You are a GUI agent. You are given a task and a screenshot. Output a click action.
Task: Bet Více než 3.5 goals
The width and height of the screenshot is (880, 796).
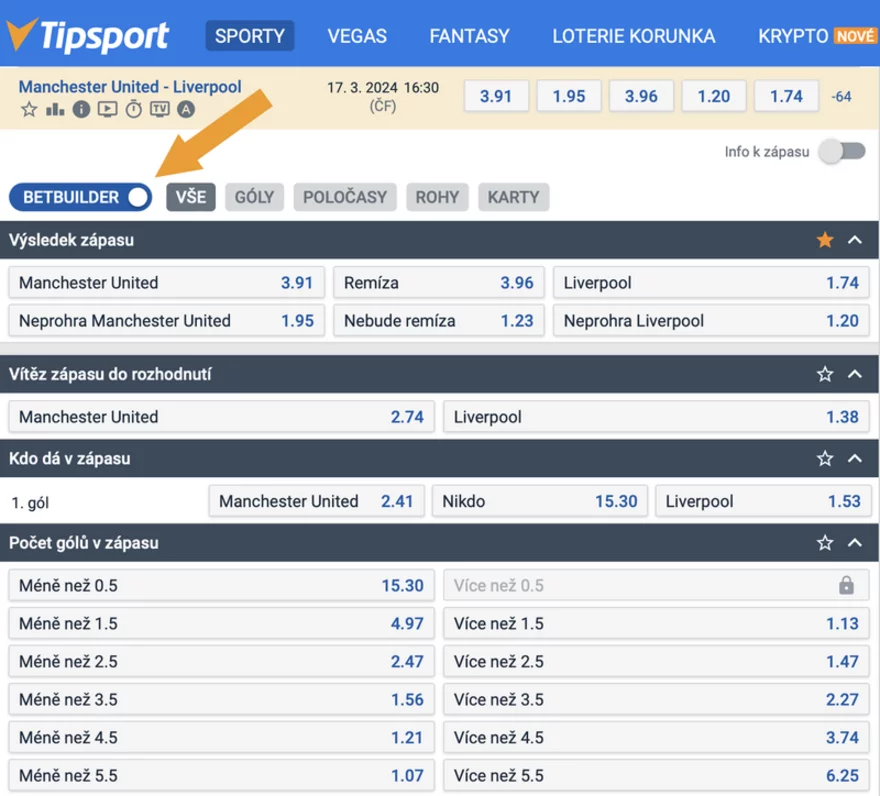[x=656, y=699]
